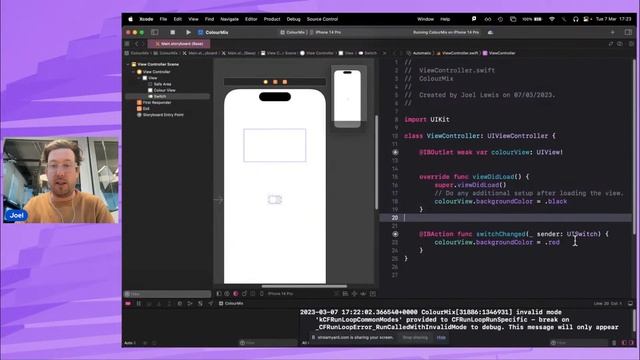640x360 pixels.
Task: Choose the iPhone 14 Pro run destination
Action: click(x=325, y=32)
